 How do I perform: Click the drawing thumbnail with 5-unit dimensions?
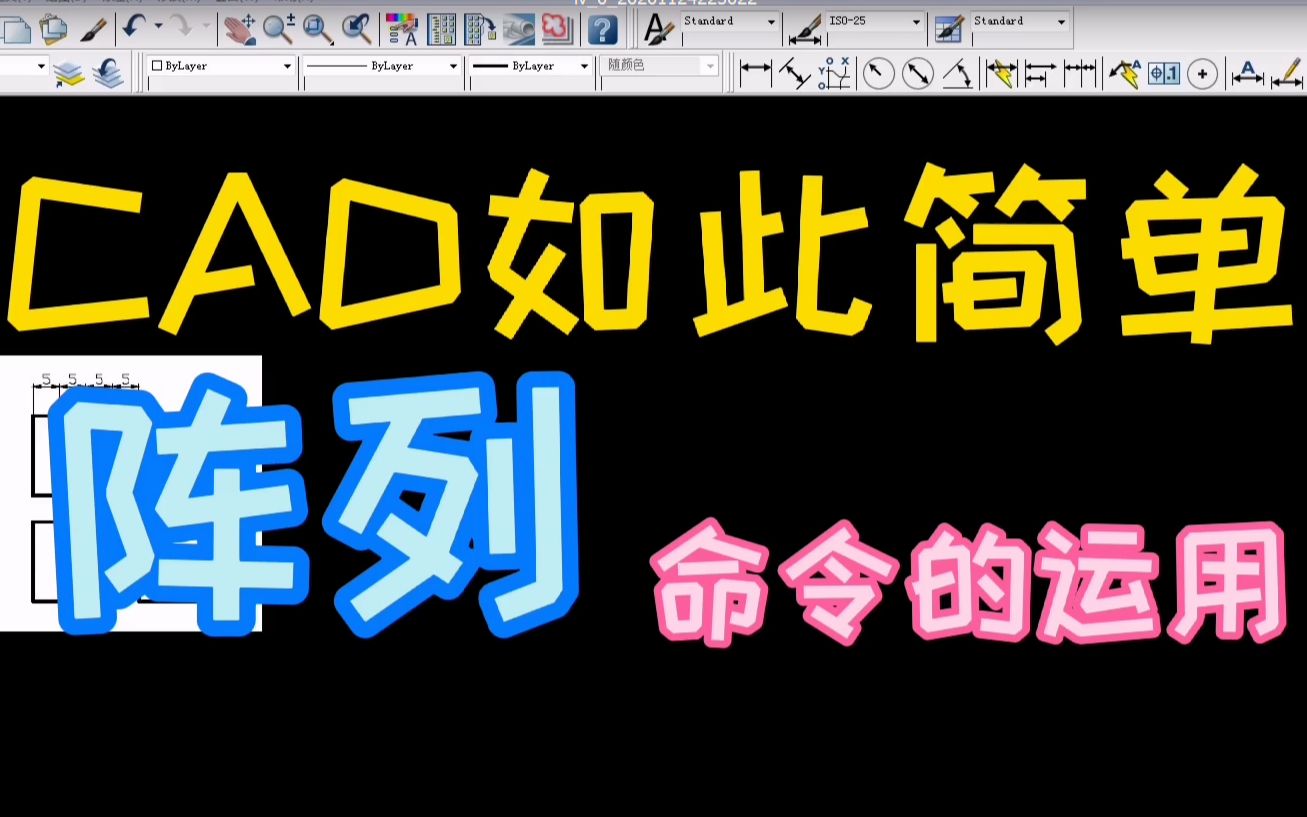pos(131,493)
